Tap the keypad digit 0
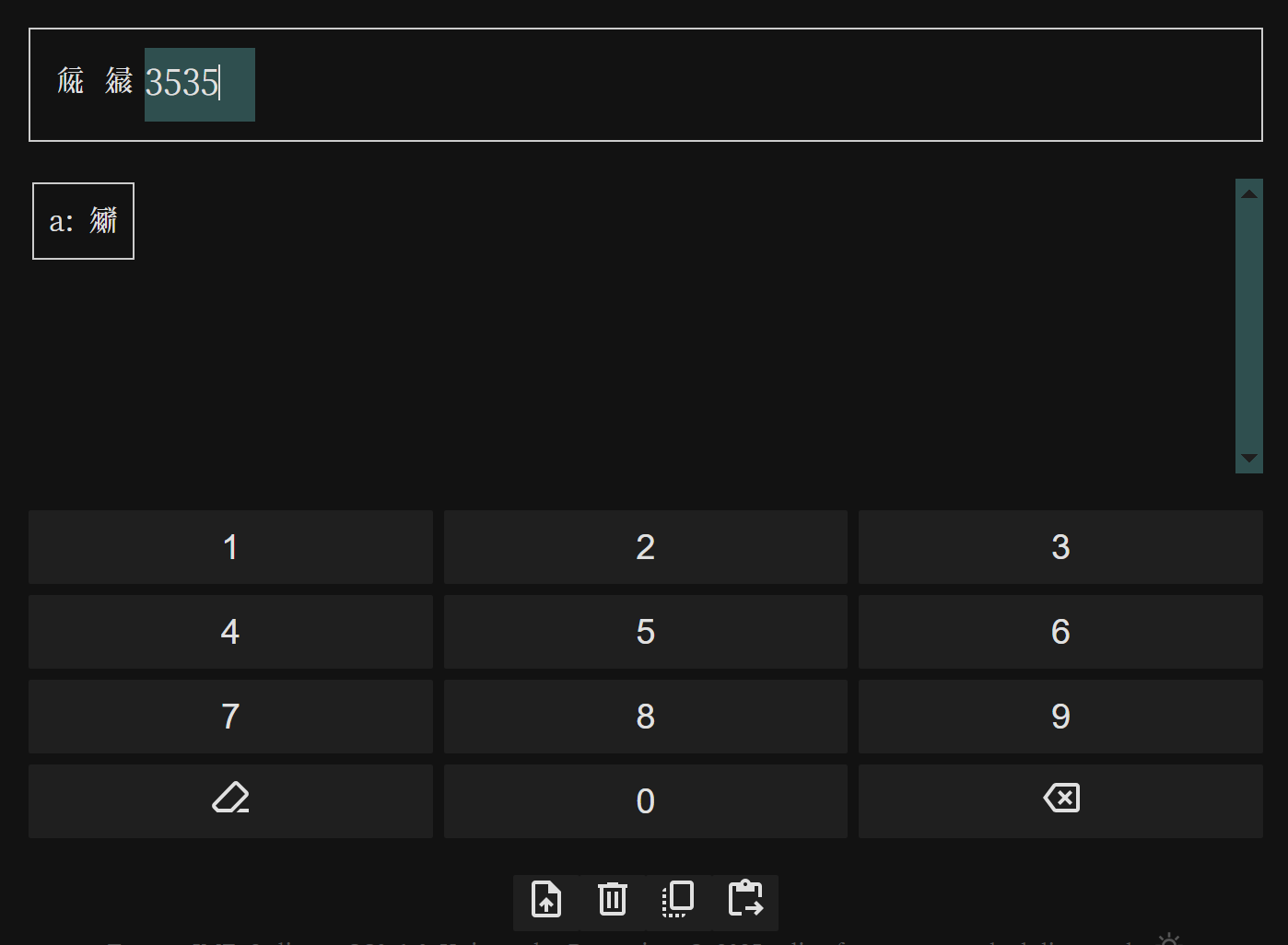This screenshot has height=945, width=1288. tap(646, 801)
